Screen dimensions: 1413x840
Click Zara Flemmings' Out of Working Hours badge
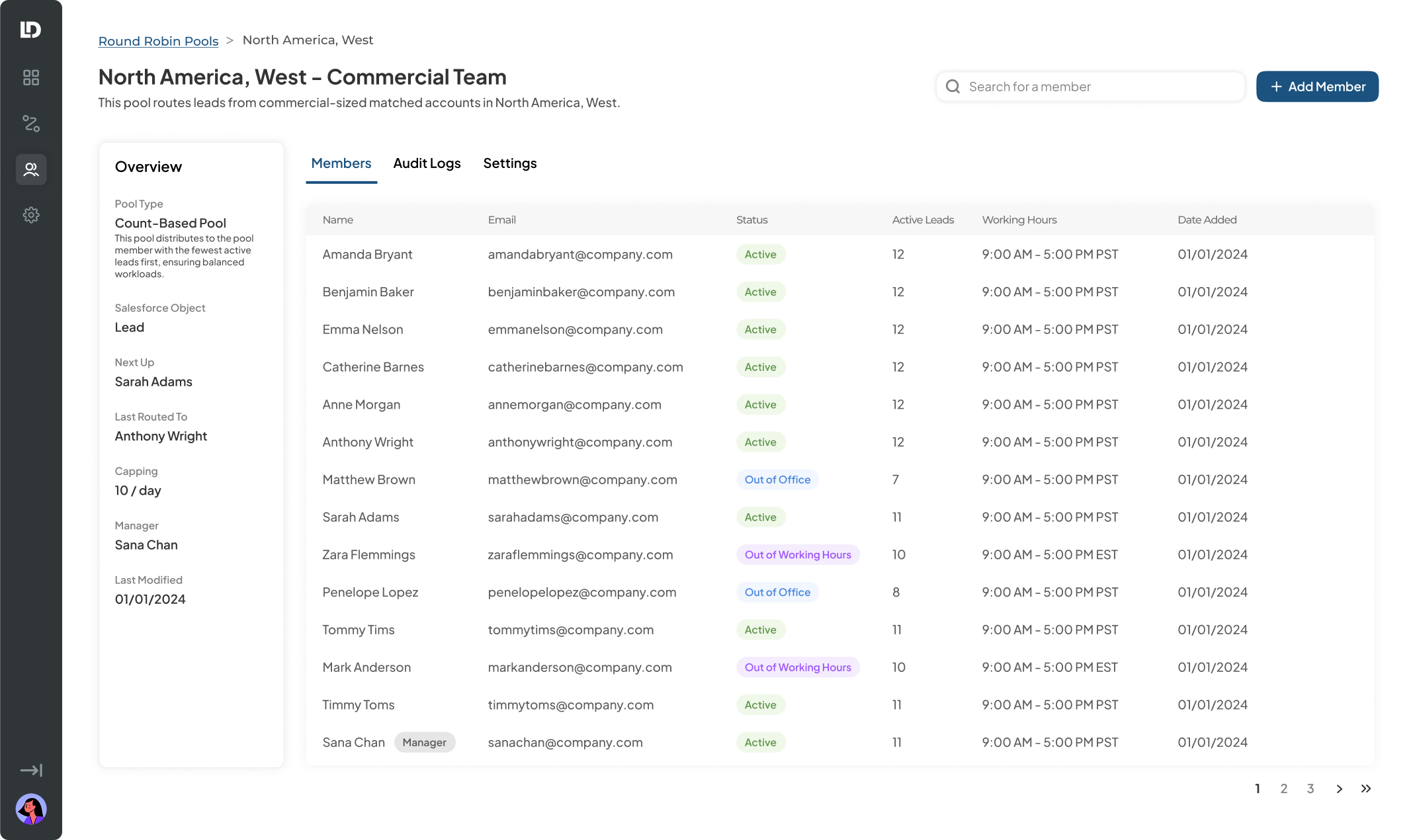(x=798, y=555)
